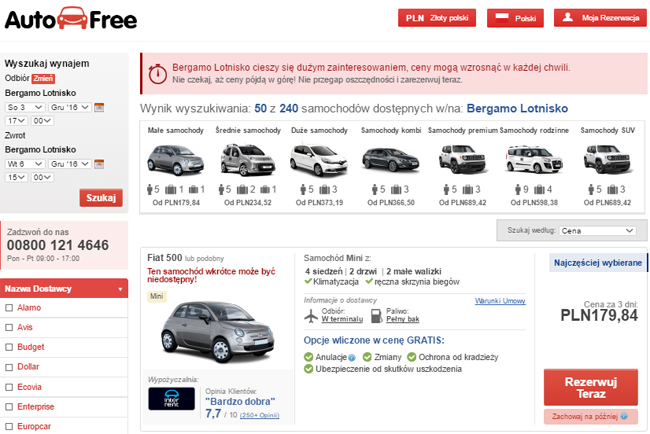
Task: Select the Małe samochody car category
Action: [x=176, y=158]
